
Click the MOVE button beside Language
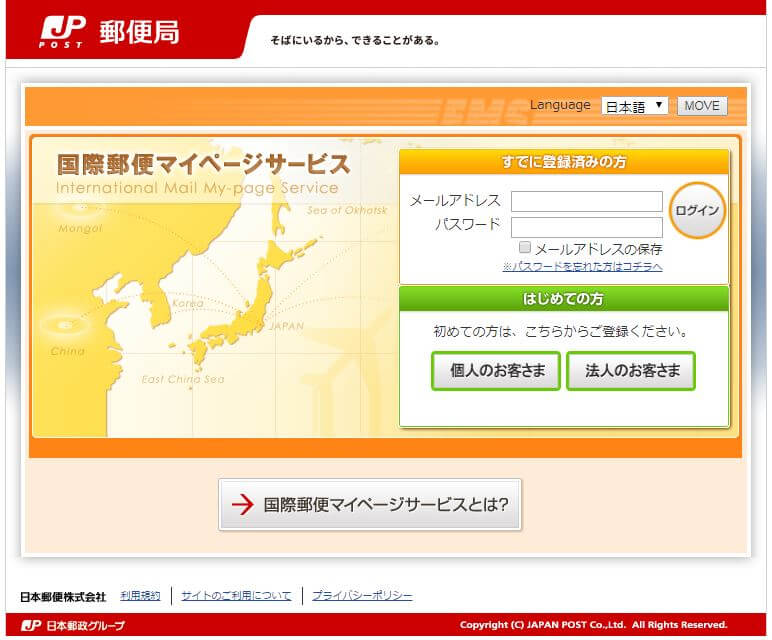(702, 106)
